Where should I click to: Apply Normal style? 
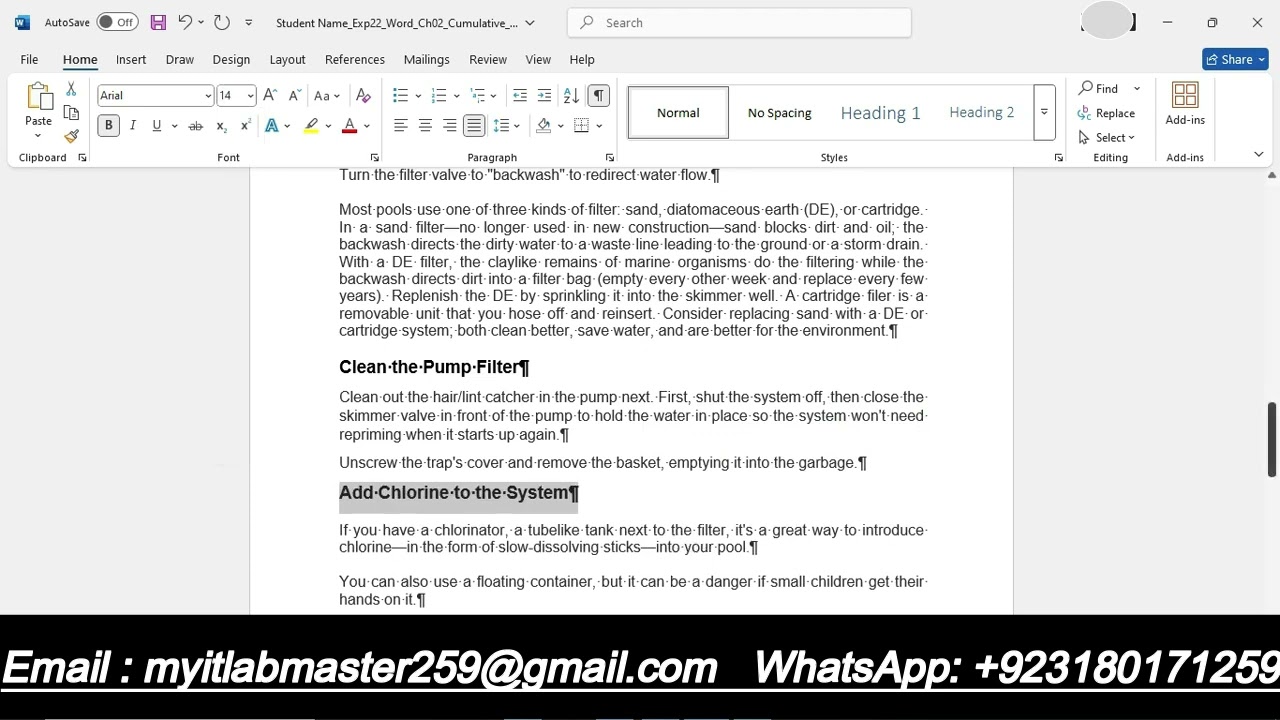(x=678, y=112)
